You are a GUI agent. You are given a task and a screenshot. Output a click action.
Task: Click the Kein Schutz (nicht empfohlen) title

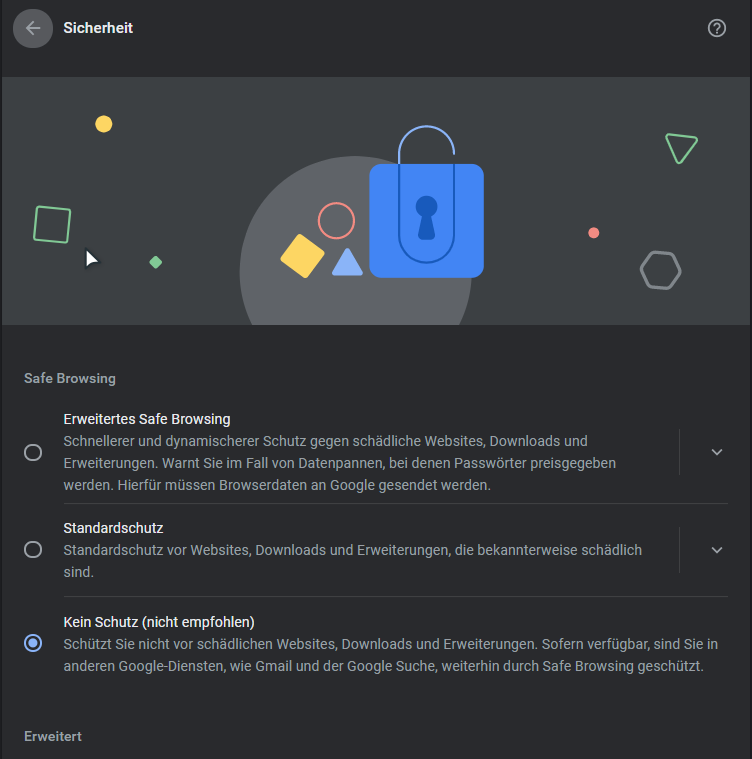tap(159, 622)
